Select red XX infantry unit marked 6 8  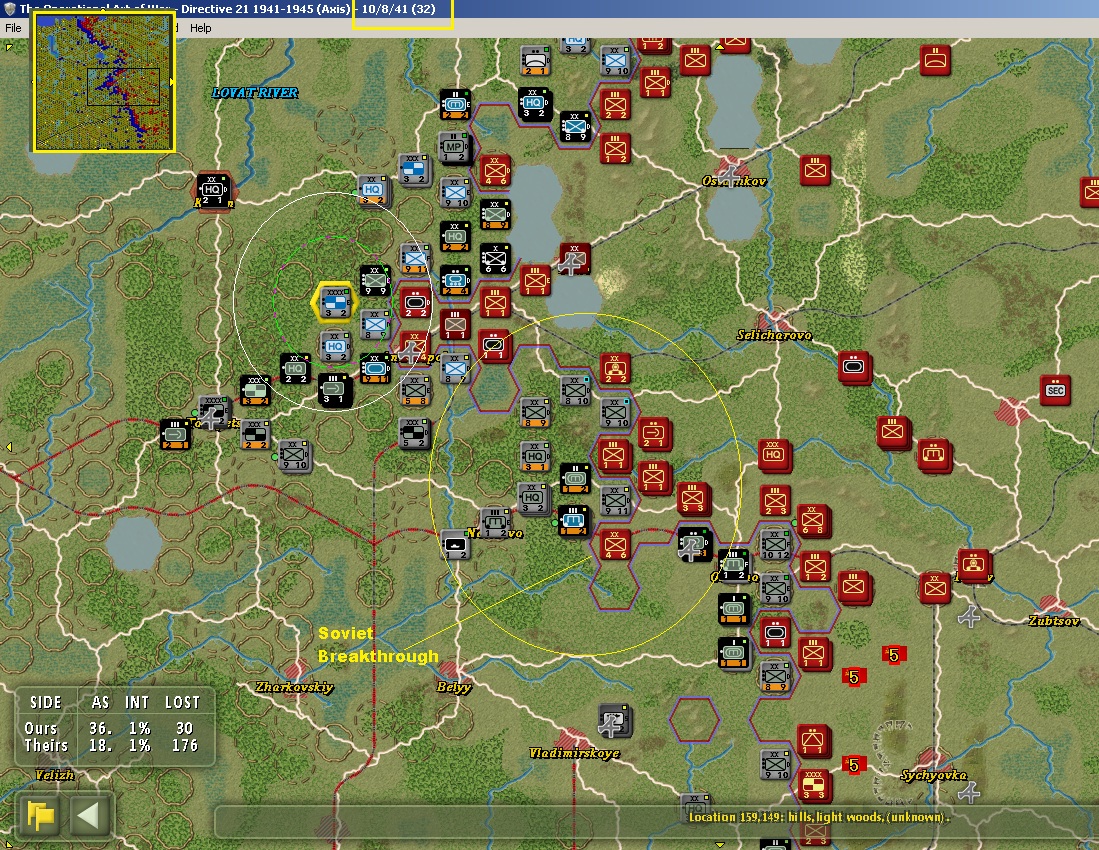(813, 521)
